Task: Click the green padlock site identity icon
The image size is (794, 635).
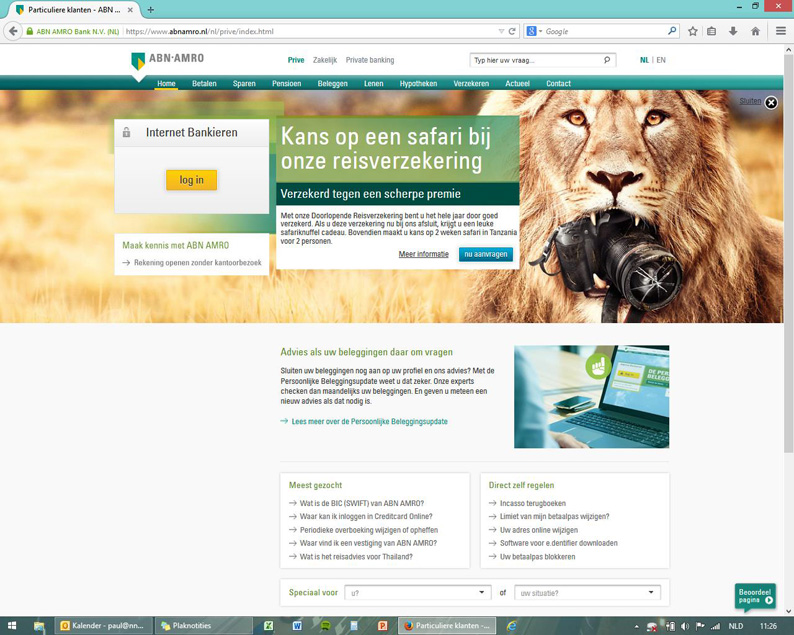Action: [x=29, y=31]
